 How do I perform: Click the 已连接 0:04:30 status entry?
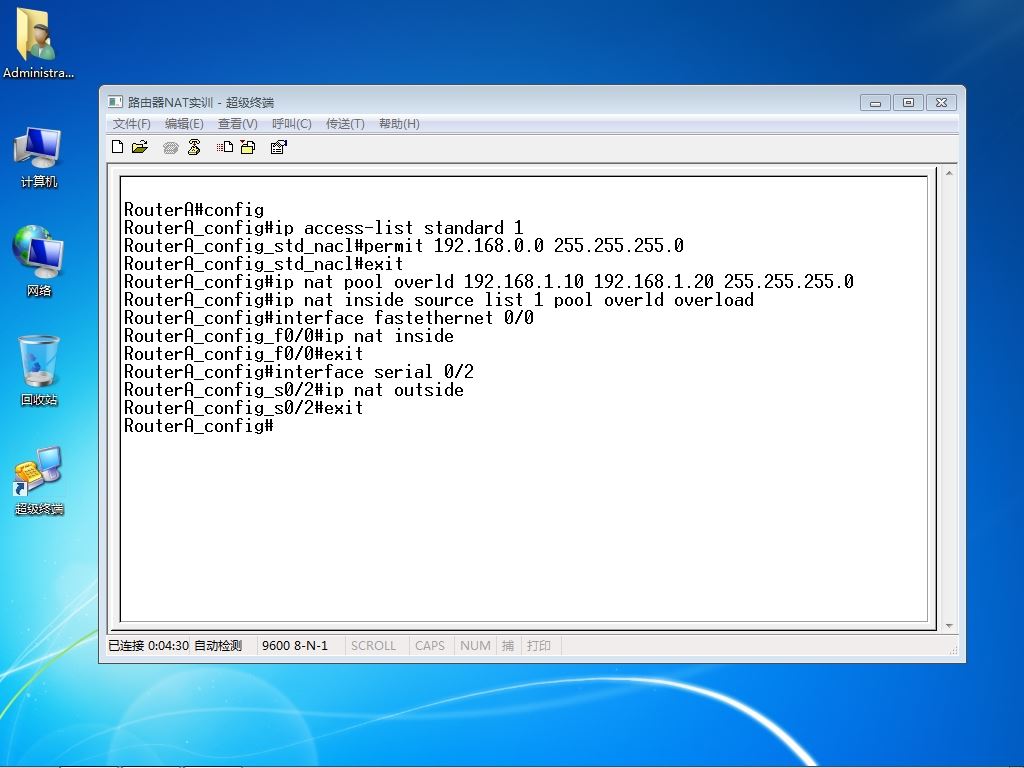click(x=148, y=646)
